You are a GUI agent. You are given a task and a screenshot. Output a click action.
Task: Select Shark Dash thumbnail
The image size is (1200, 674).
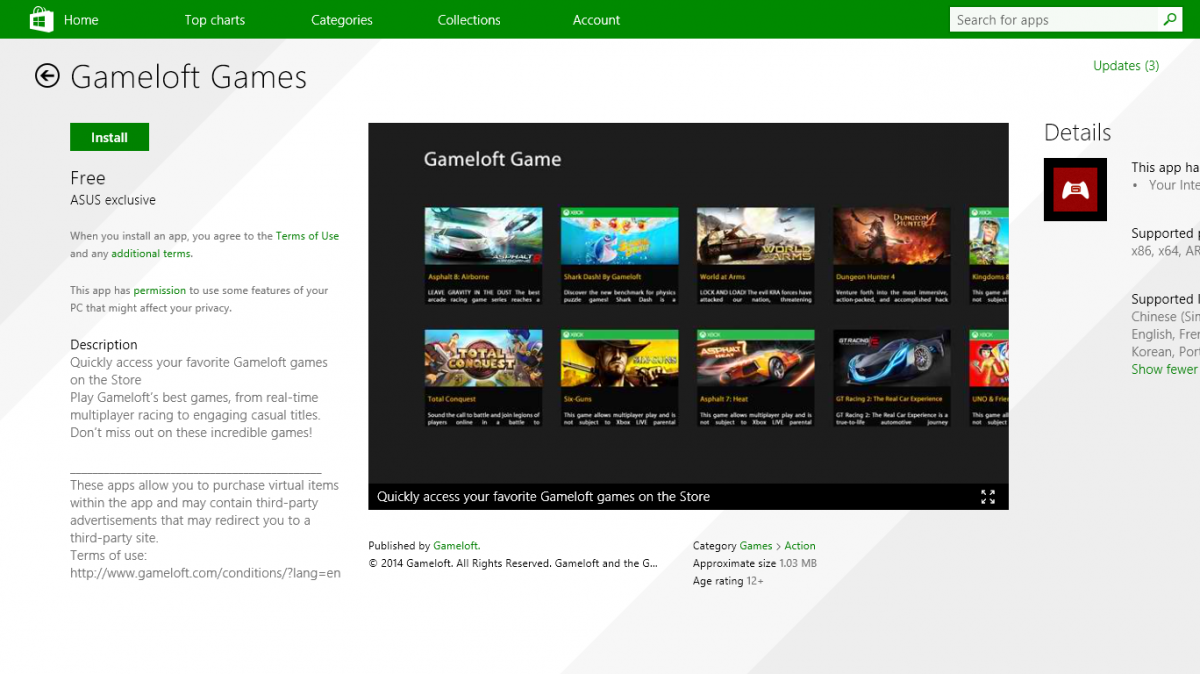pyautogui.click(x=619, y=236)
